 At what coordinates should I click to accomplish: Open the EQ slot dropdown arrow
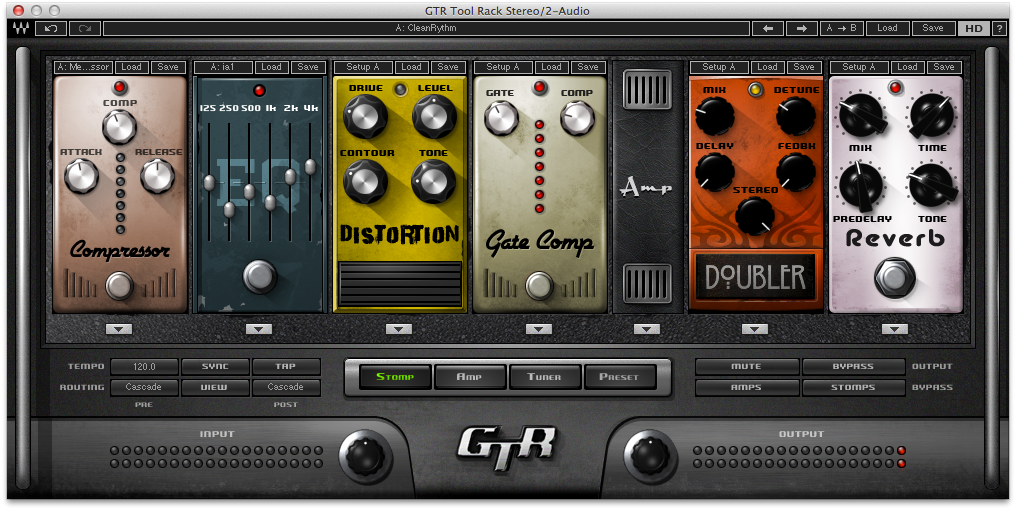[259, 329]
